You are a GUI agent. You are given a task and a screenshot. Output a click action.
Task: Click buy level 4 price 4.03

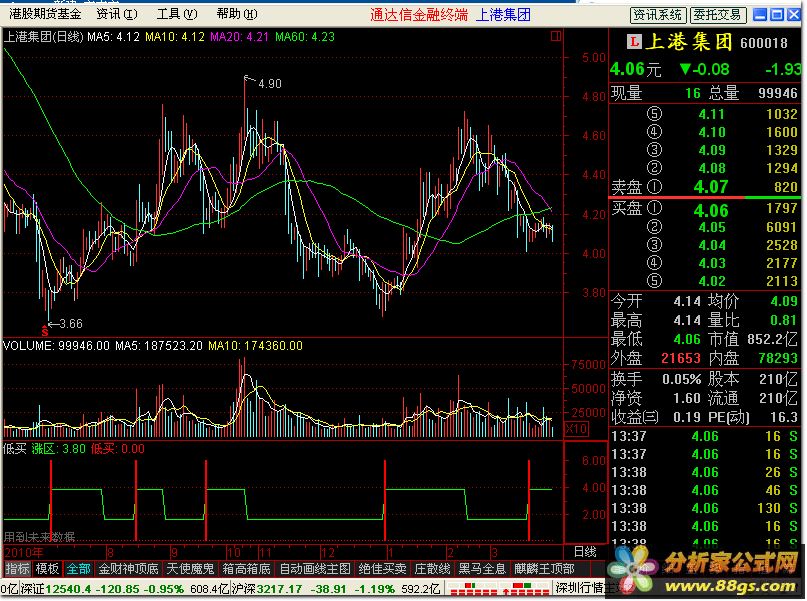pyautogui.click(x=712, y=263)
